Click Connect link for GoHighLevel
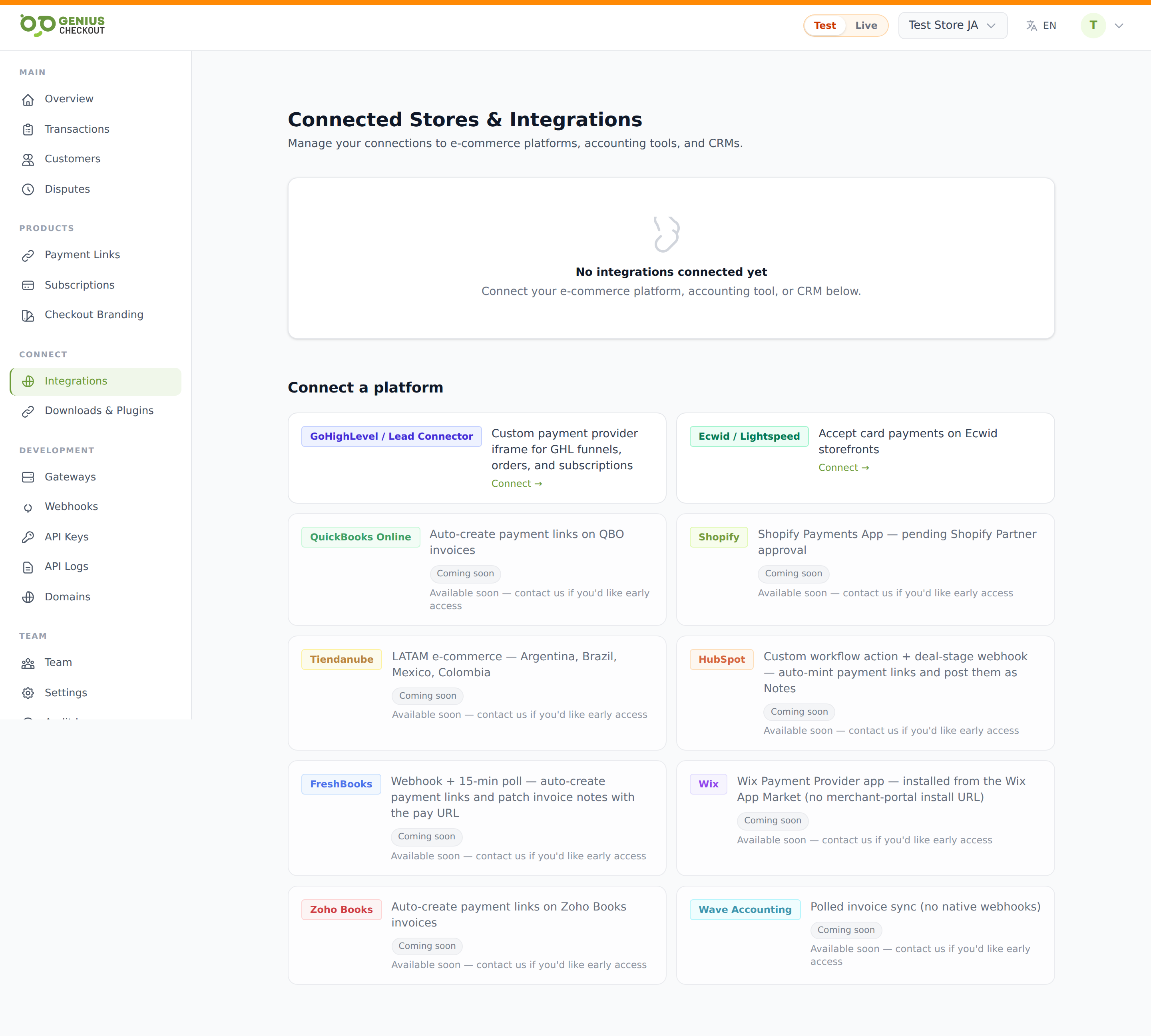Viewport: 1151px width, 1036px height. click(x=516, y=484)
